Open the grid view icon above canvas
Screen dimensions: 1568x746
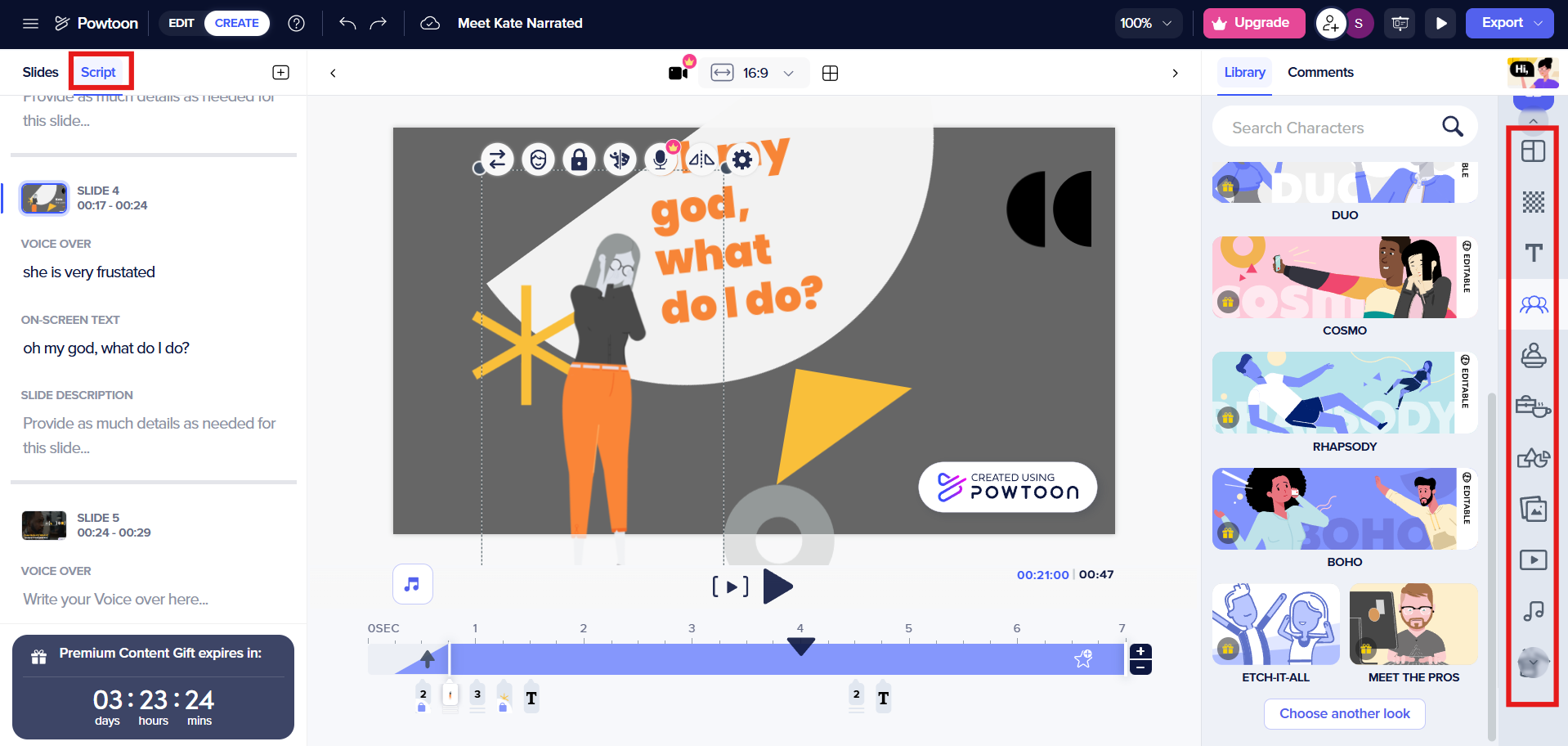tap(830, 73)
